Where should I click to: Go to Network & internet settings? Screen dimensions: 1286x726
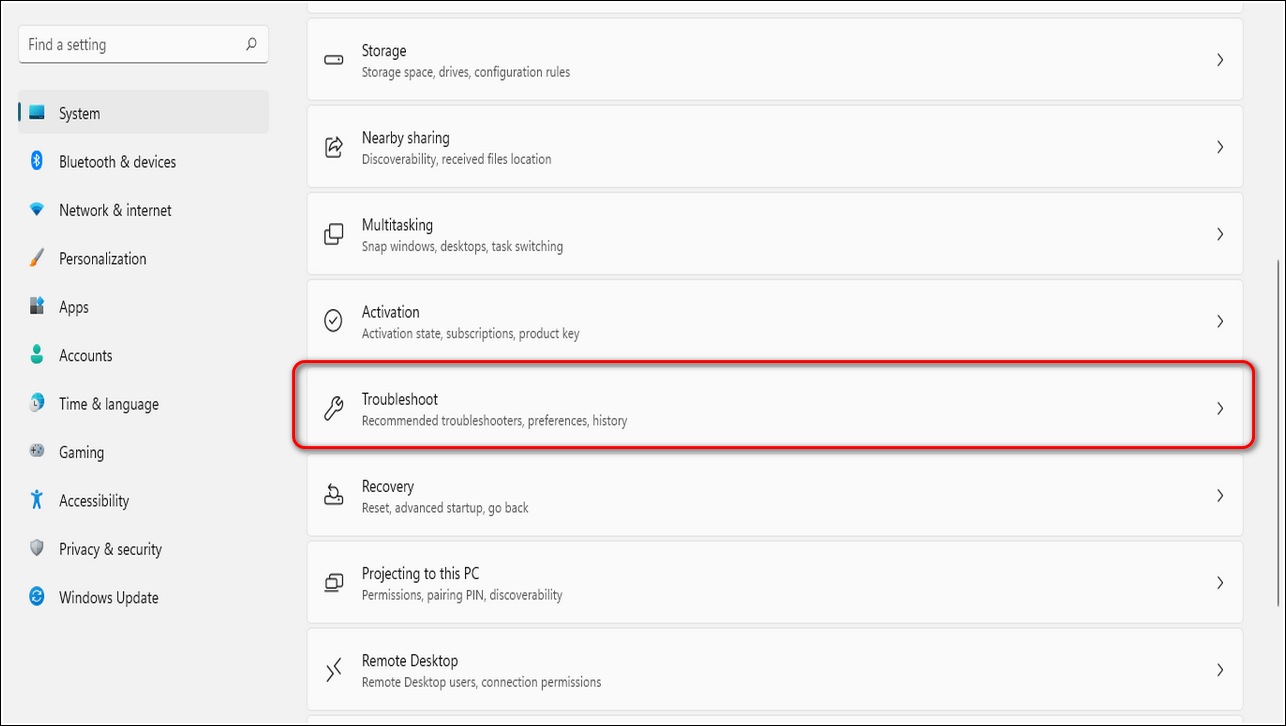115,210
